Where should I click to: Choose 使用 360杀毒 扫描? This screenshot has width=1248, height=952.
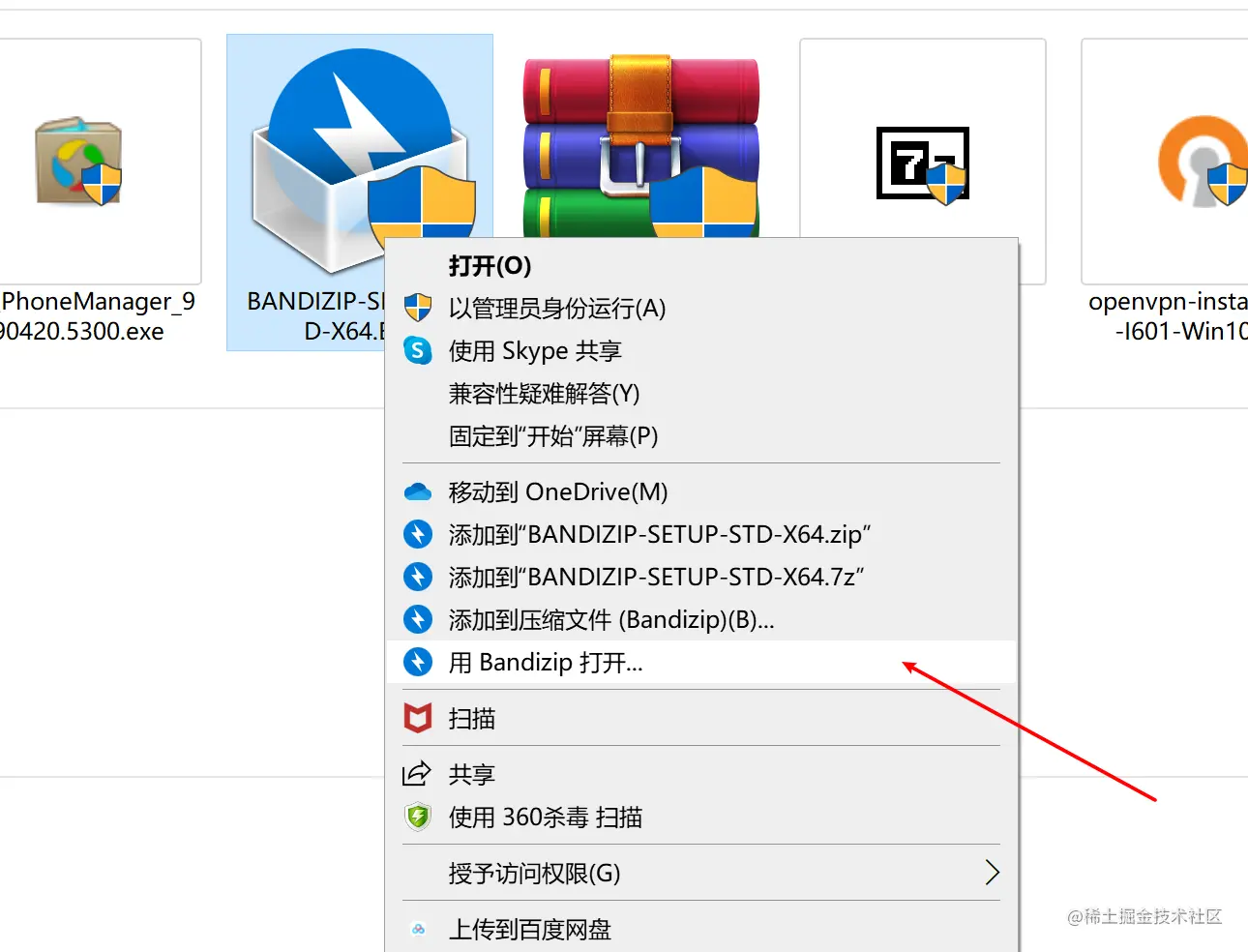click(x=701, y=818)
